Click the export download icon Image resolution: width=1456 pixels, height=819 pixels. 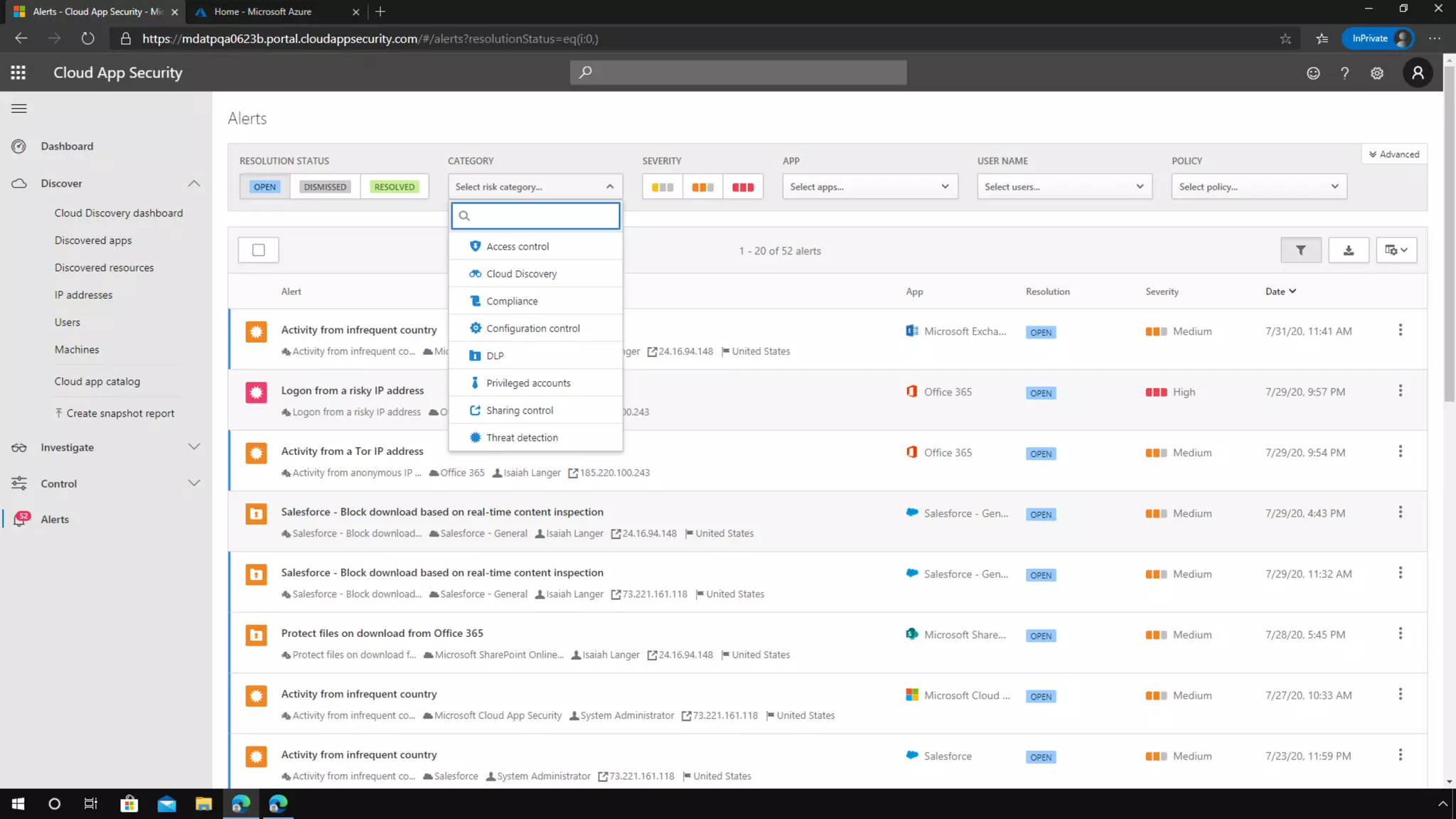point(1348,250)
